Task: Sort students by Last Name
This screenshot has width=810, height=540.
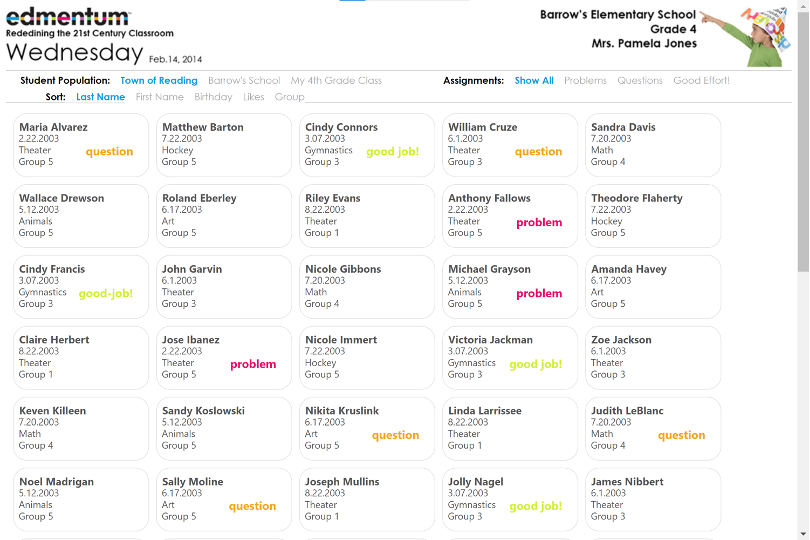Action: coord(100,97)
